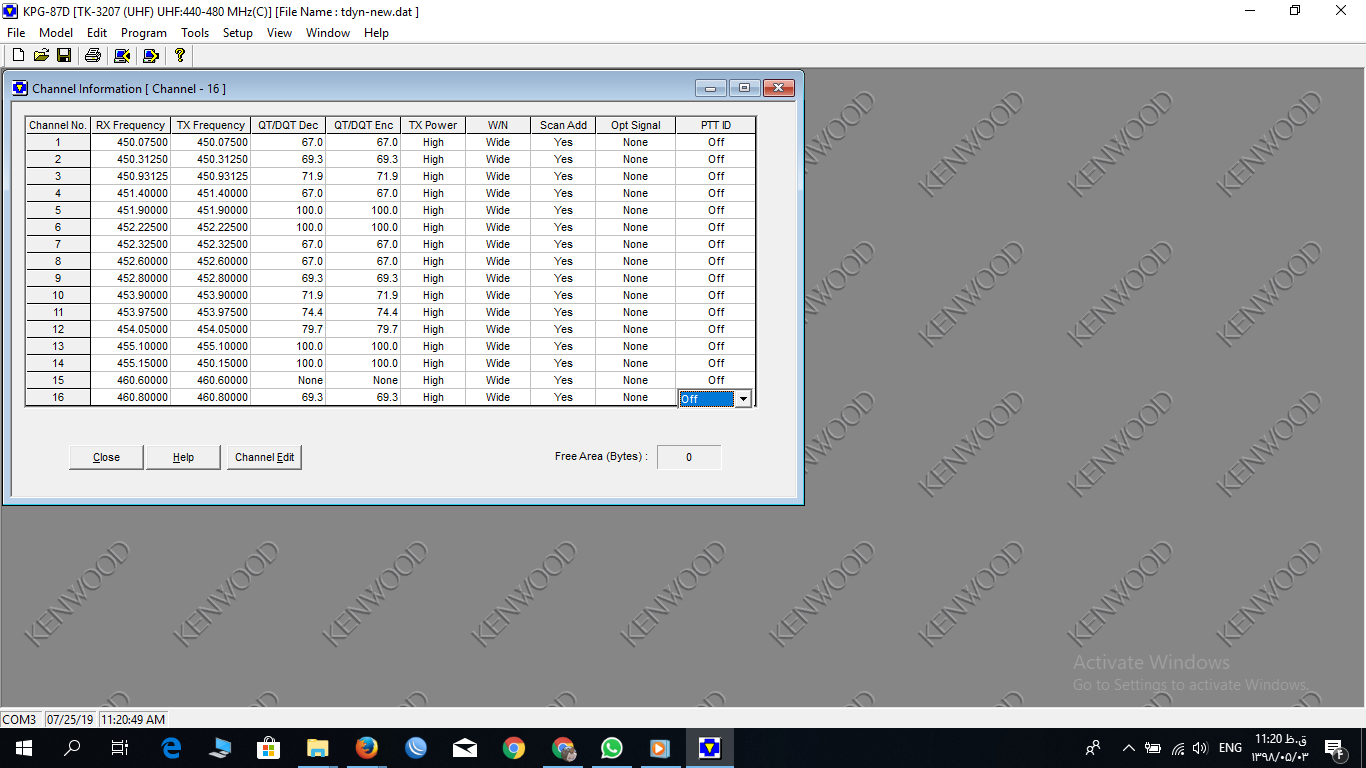Click the yellow question mark help icon

(180, 55)
